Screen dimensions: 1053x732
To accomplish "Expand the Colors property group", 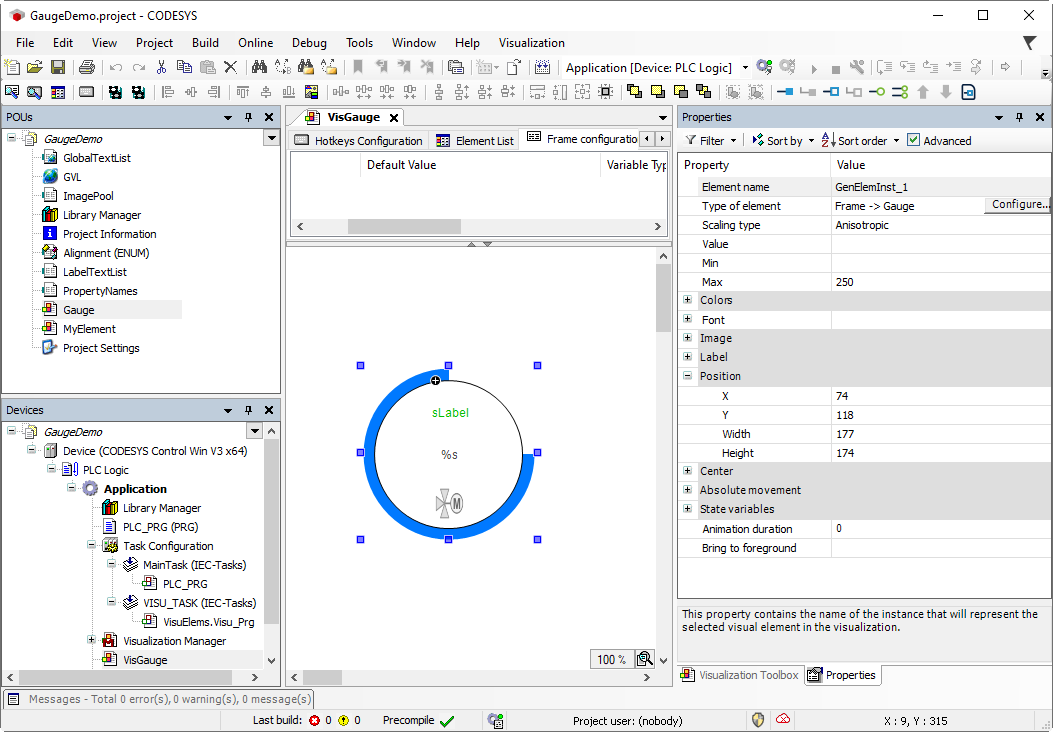I will pyautogui.click(x=687, y=300).
